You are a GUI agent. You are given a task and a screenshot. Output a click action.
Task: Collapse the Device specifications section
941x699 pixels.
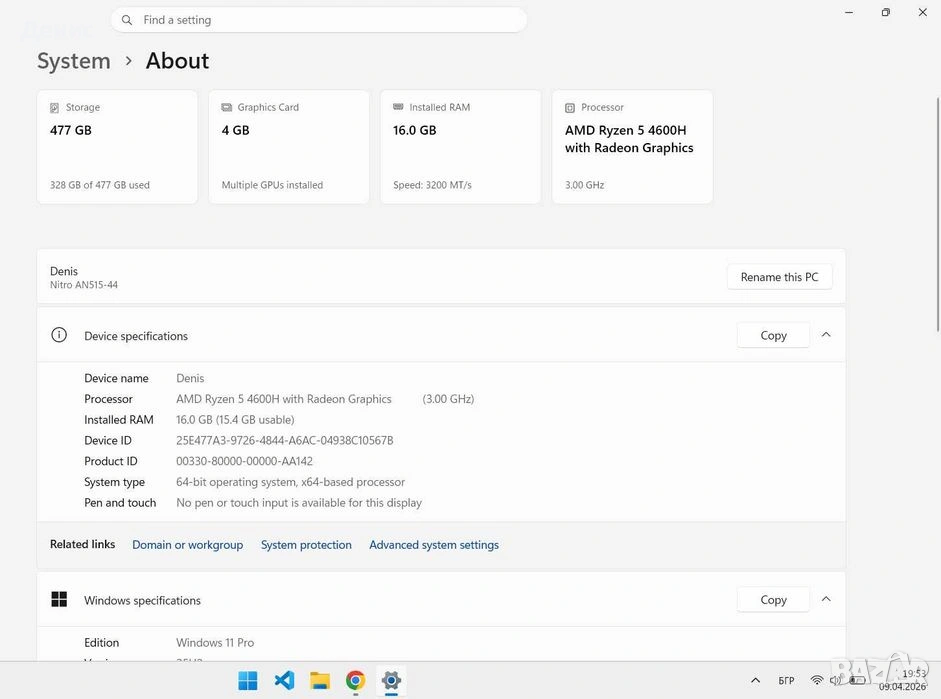point(826,335)
